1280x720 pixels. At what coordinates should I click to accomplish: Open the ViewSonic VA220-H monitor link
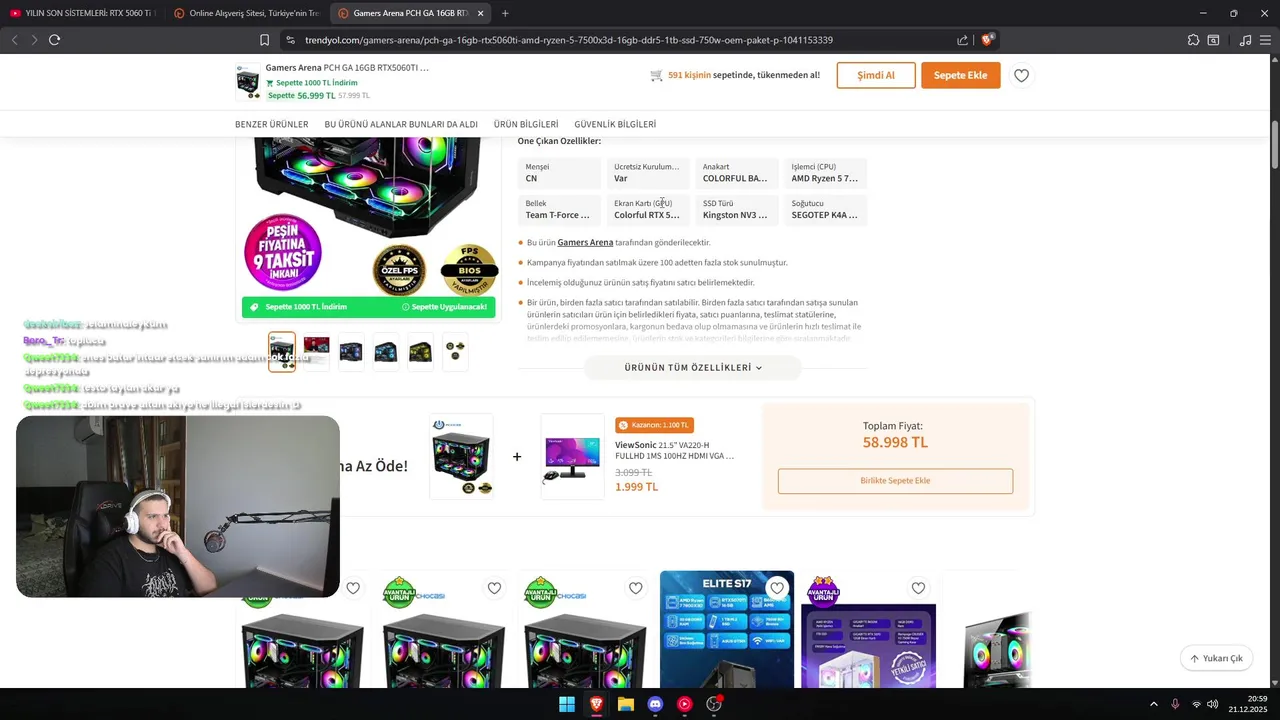[x=675, y=450]
